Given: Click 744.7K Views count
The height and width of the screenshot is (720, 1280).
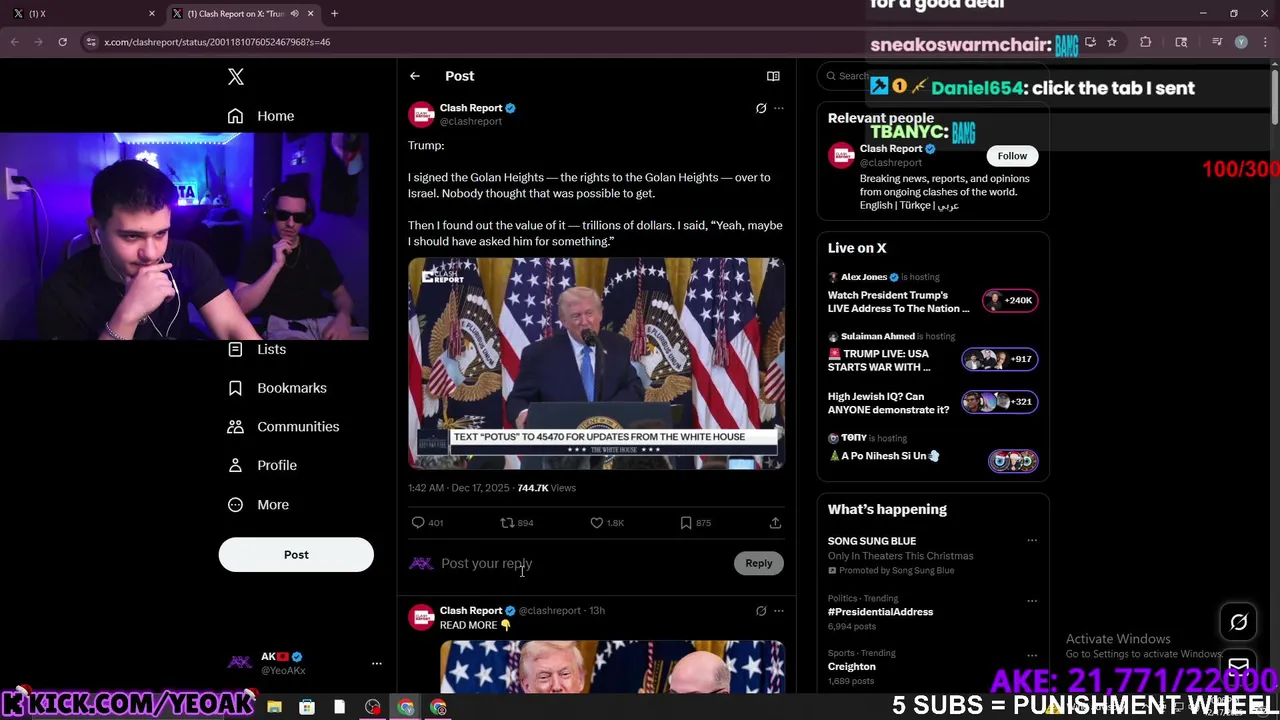Looking at the screenshot, I should [x=546, y=488].
